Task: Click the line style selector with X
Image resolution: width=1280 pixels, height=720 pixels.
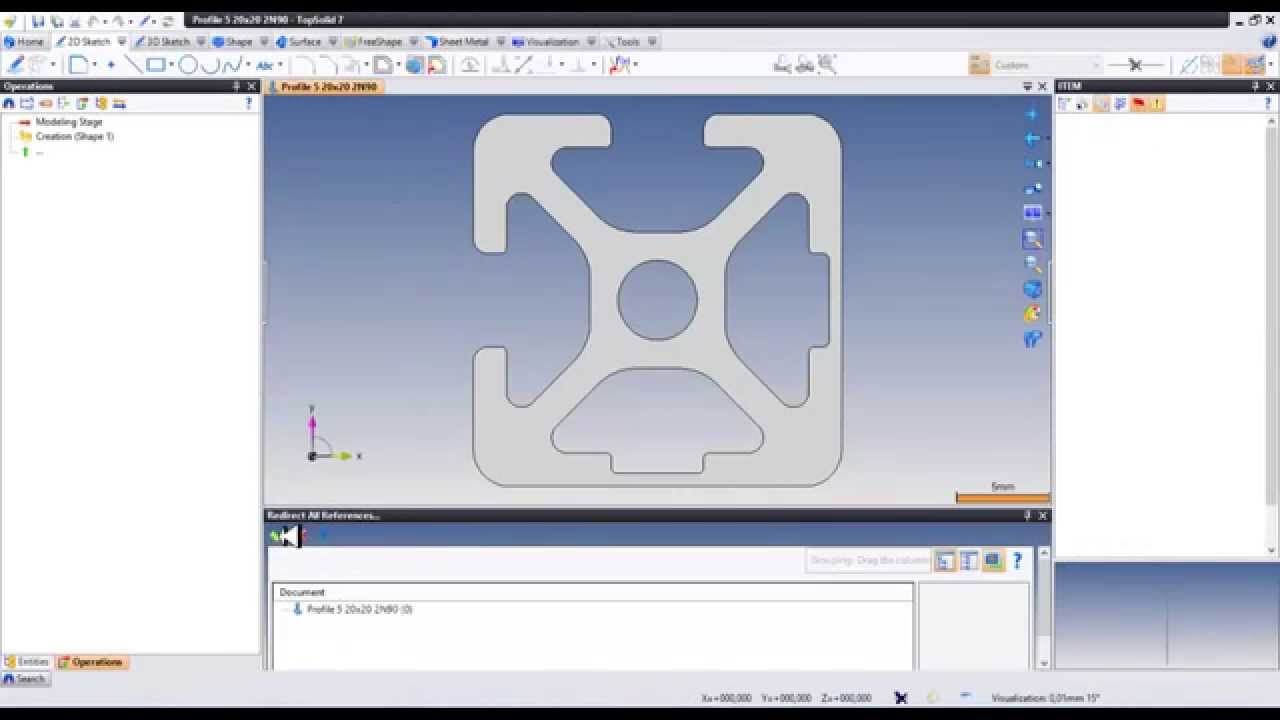Action: click(1136, 65)
